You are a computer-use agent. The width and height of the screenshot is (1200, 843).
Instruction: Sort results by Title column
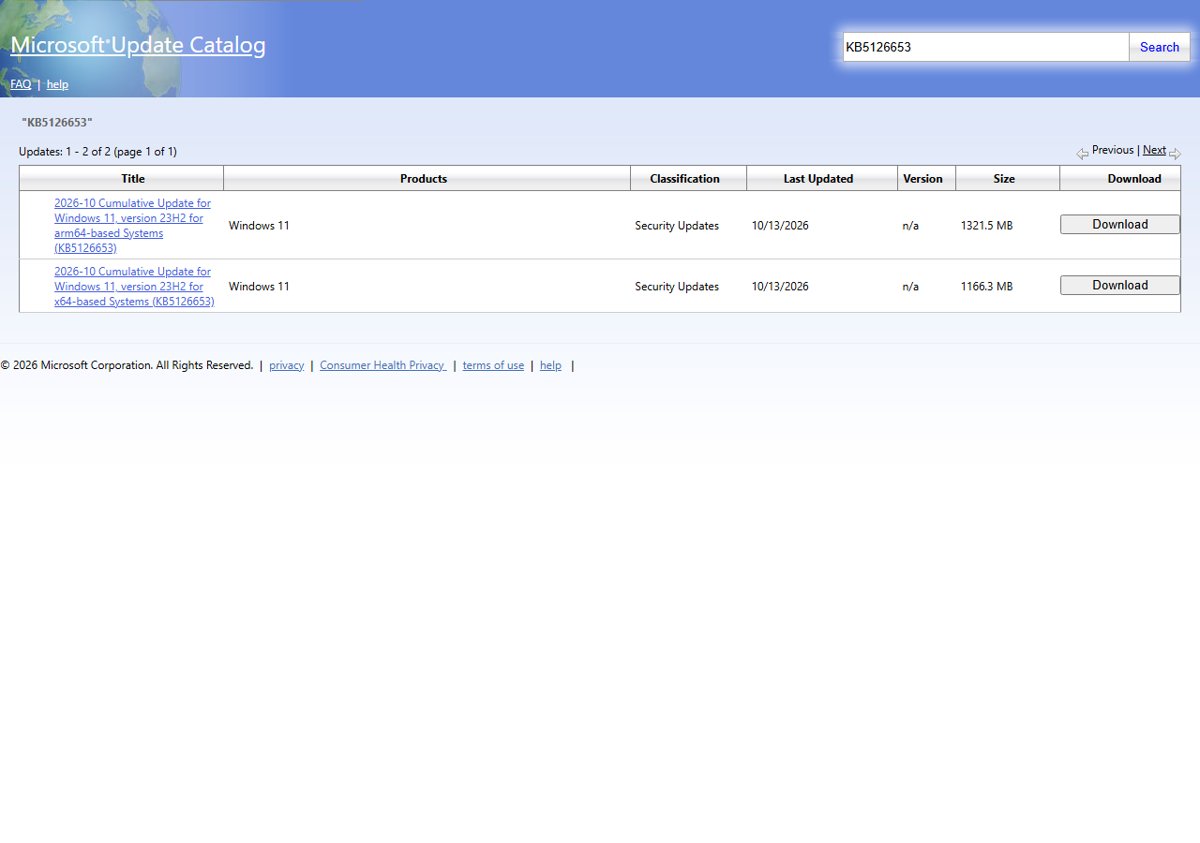[x=133, y=179]
